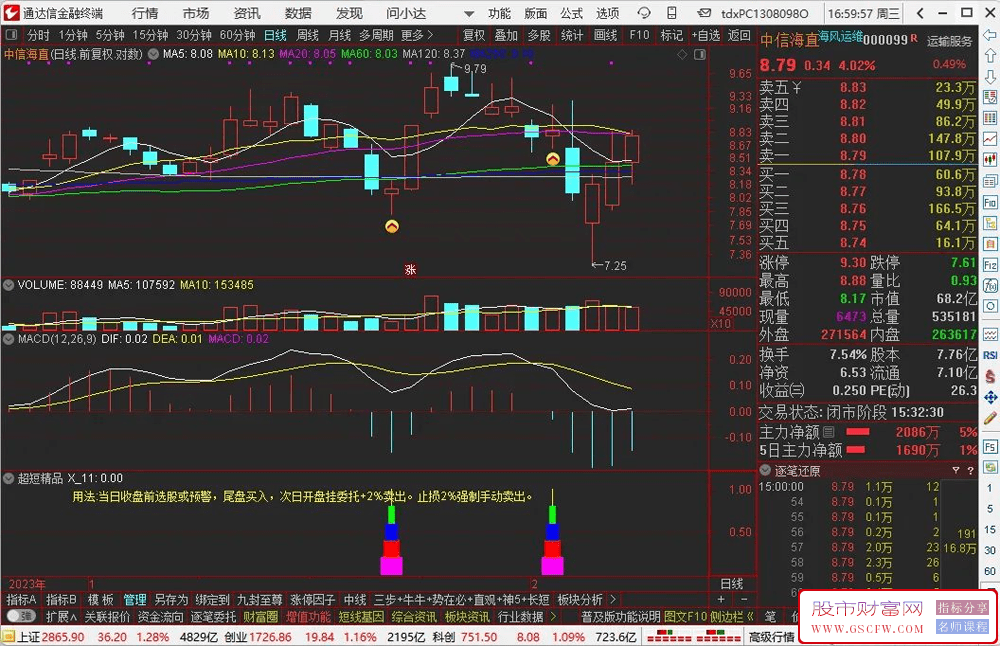This screenshot has width=1000, height=646.
Task: Expand 更多 period options
Action: point(418,35)
